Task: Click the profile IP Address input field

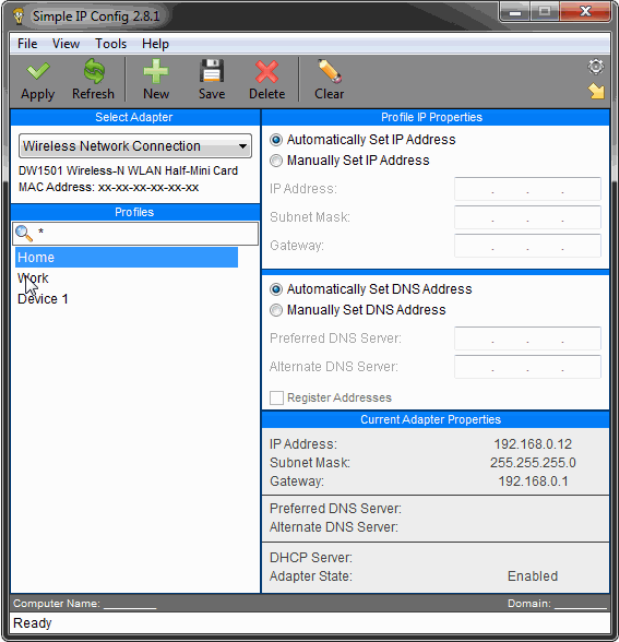Action: coord(527,189)
